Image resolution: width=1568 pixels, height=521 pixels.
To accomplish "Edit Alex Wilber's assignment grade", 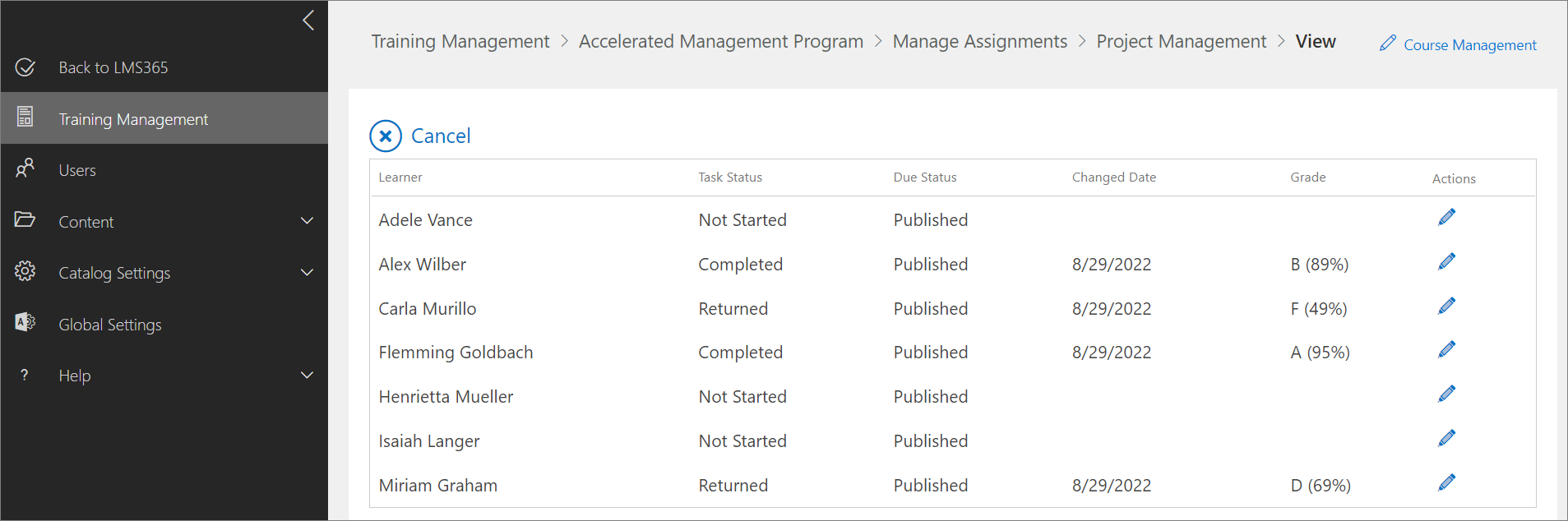I will coord(1446,261).
